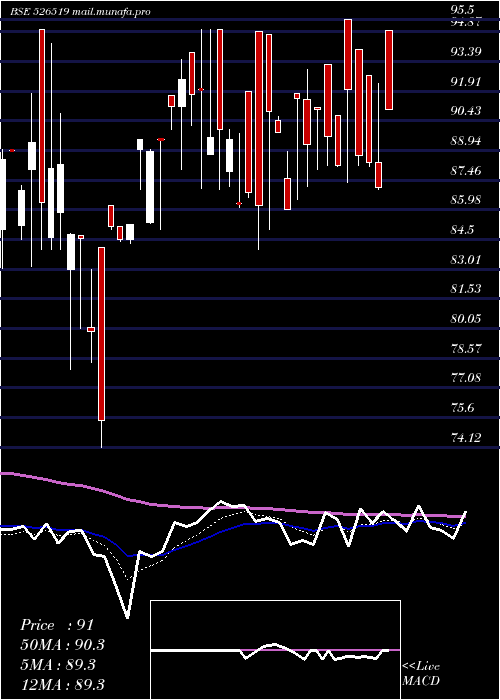Select the 84.5 price axis label

462,230
